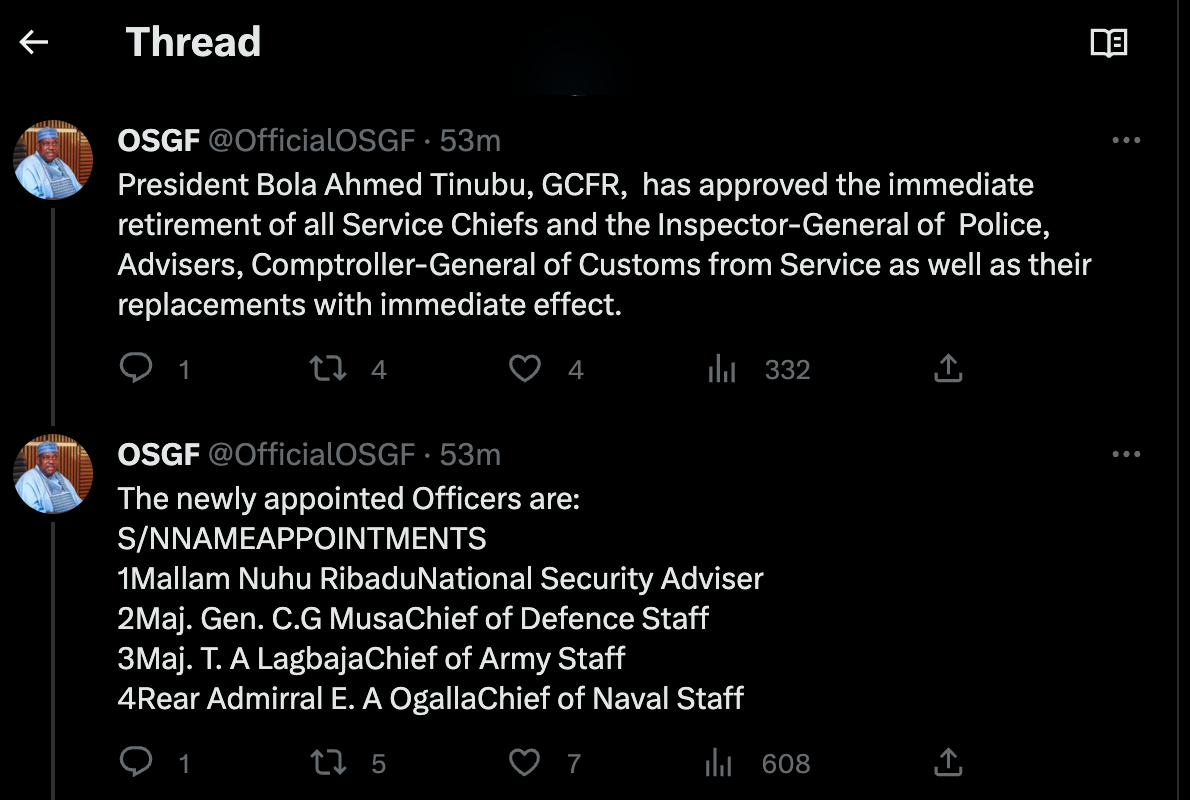This screenshot has width=1190, height=800.
Task: Retweet the second tweet with 5 retweets
Action: 328,763
